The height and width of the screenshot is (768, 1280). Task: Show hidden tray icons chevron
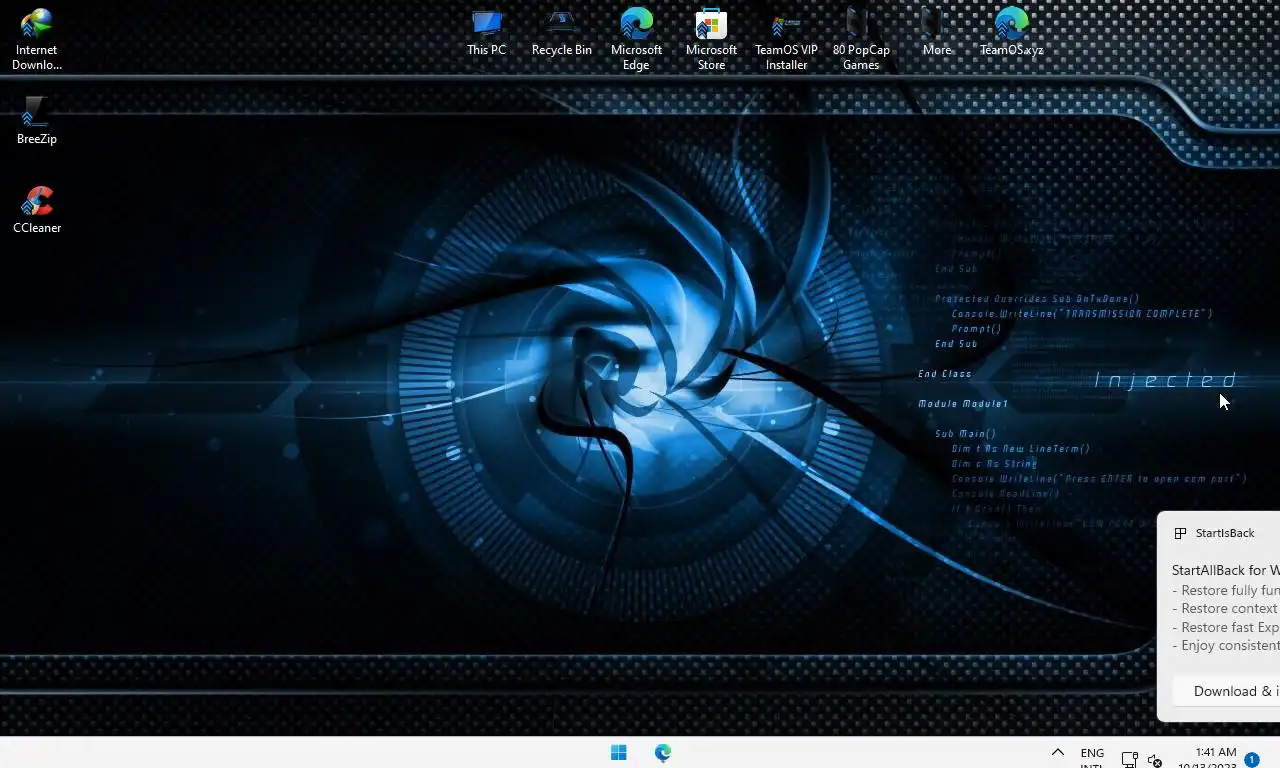click(x=1057, y=752)
